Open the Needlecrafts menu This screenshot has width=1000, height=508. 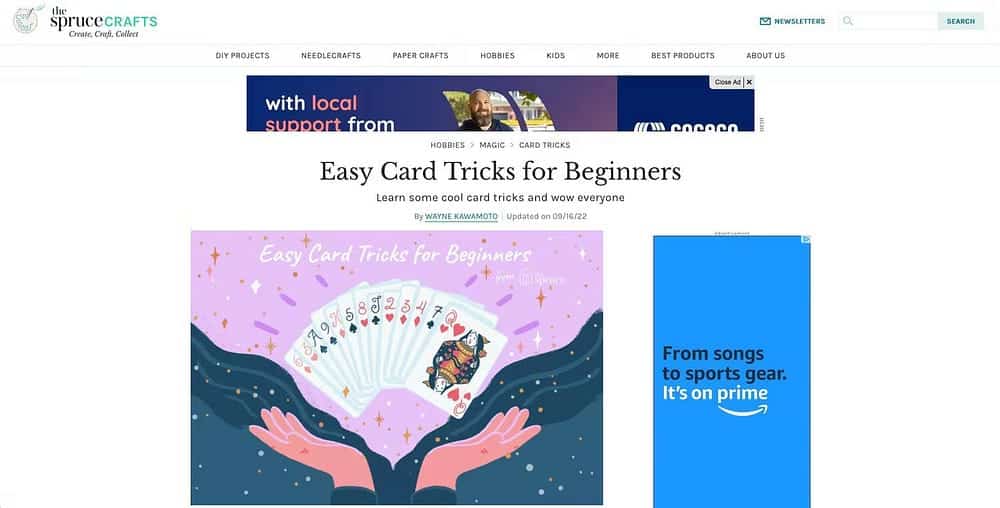pos(331,55)
